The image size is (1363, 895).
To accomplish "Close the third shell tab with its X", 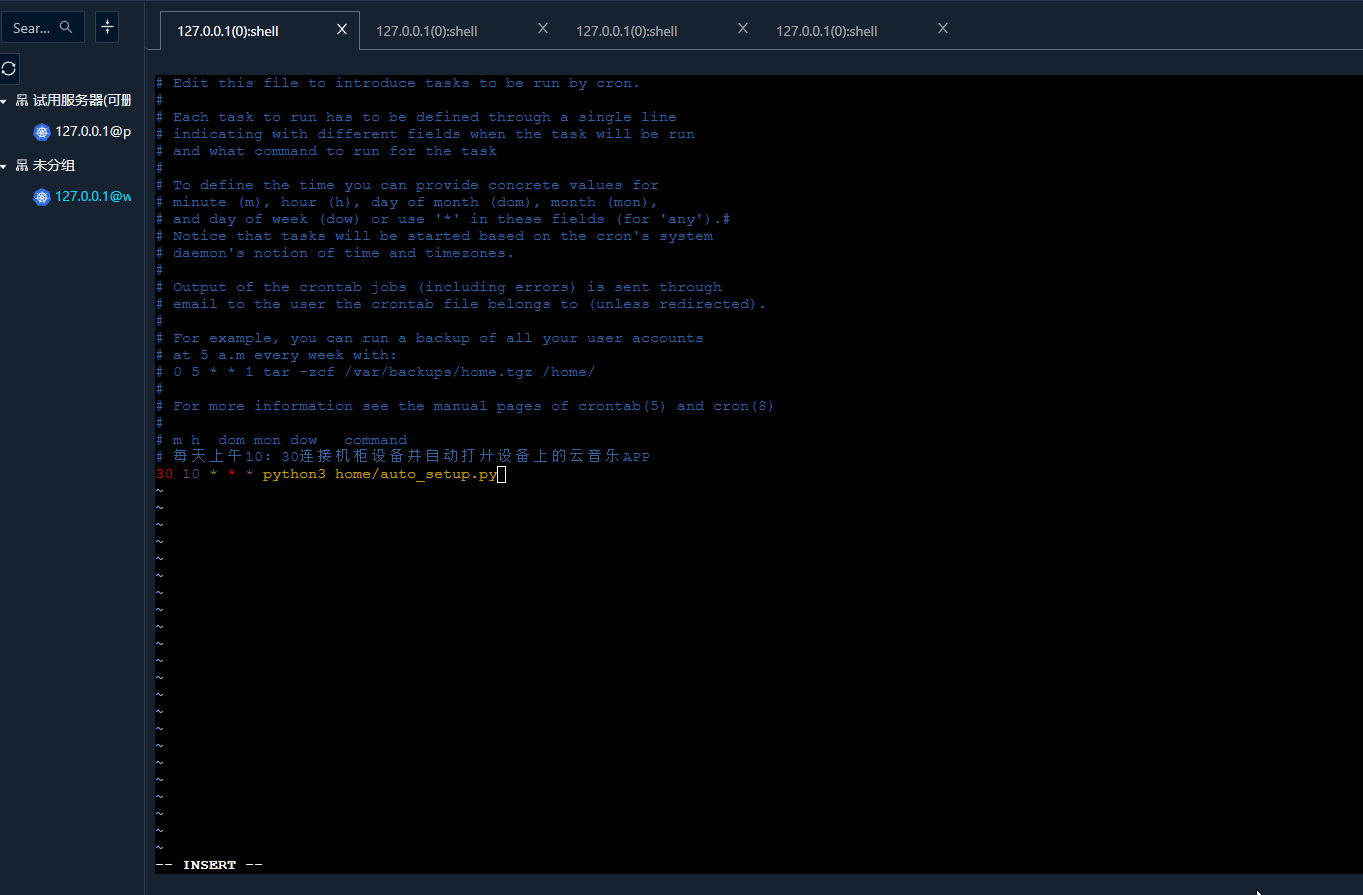I will (743, 28).
